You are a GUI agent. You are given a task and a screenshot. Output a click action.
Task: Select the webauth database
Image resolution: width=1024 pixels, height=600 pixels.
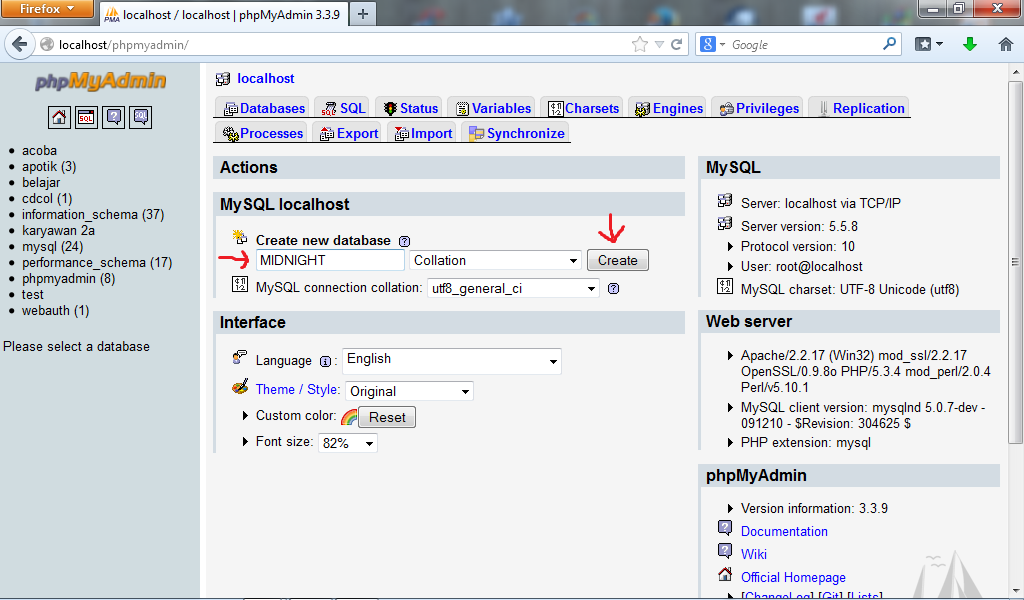pos(56,311)
